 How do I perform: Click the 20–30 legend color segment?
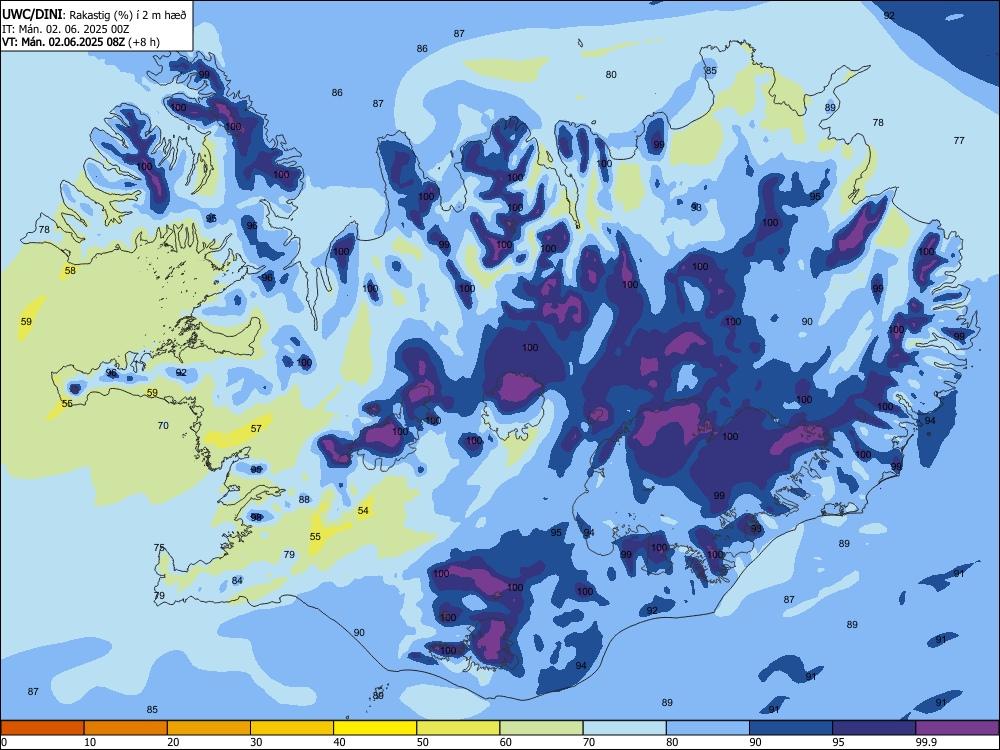click(x=209, y=728)
